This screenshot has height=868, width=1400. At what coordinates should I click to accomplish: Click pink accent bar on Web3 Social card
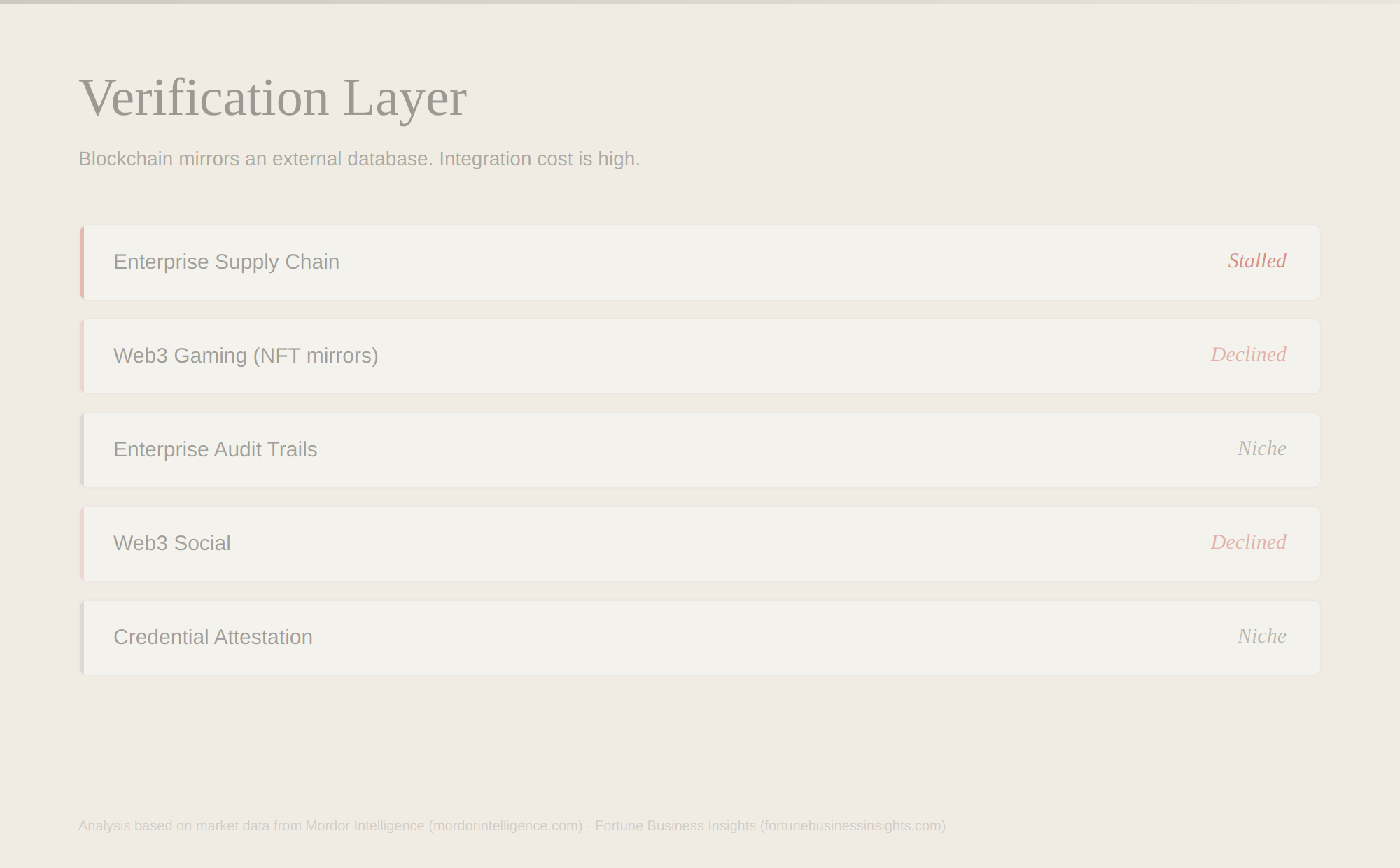[x=82, y=544]
